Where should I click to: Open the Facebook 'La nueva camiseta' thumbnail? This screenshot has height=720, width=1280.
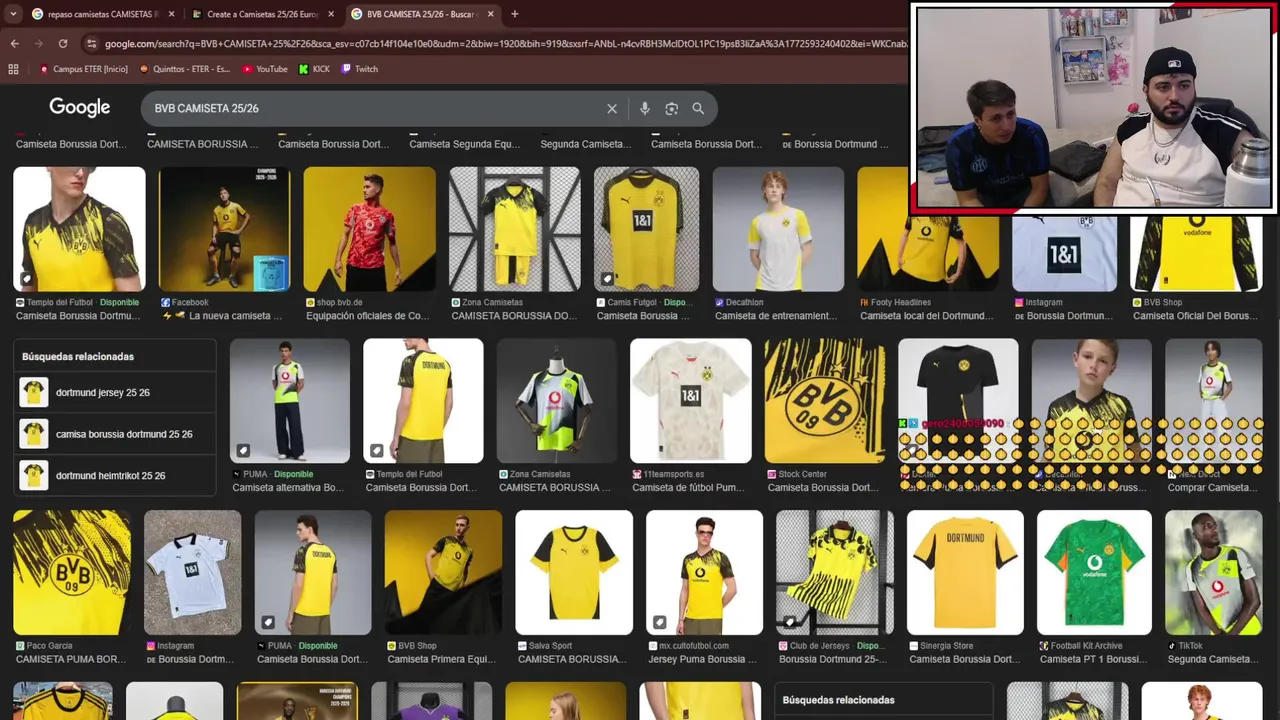click(224, 229)
